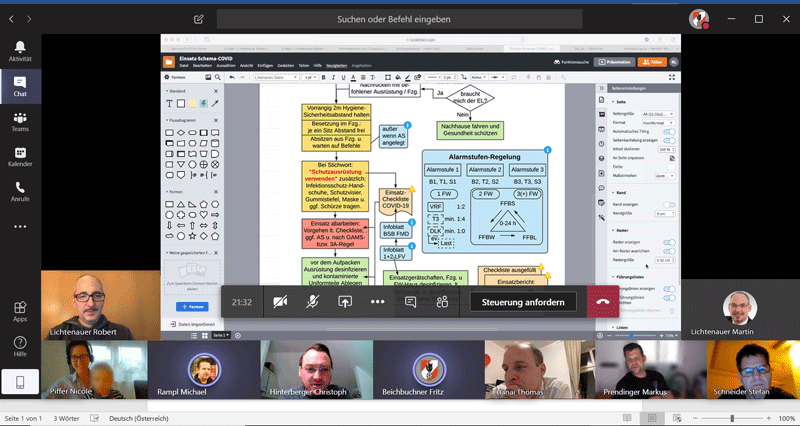800x426 pixels.
Task: Open Hilfe in the Teams sidebar
Action: [20, 346]
